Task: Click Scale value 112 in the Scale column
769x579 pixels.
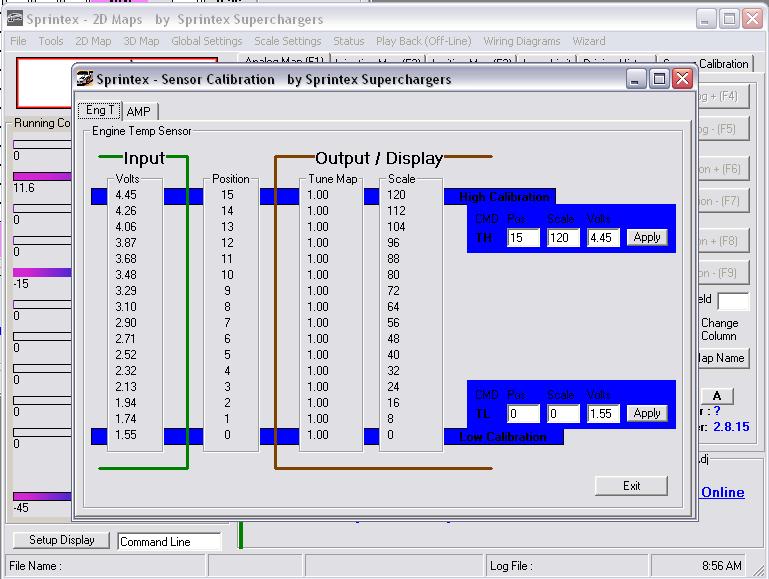Action: pos(396,211)
